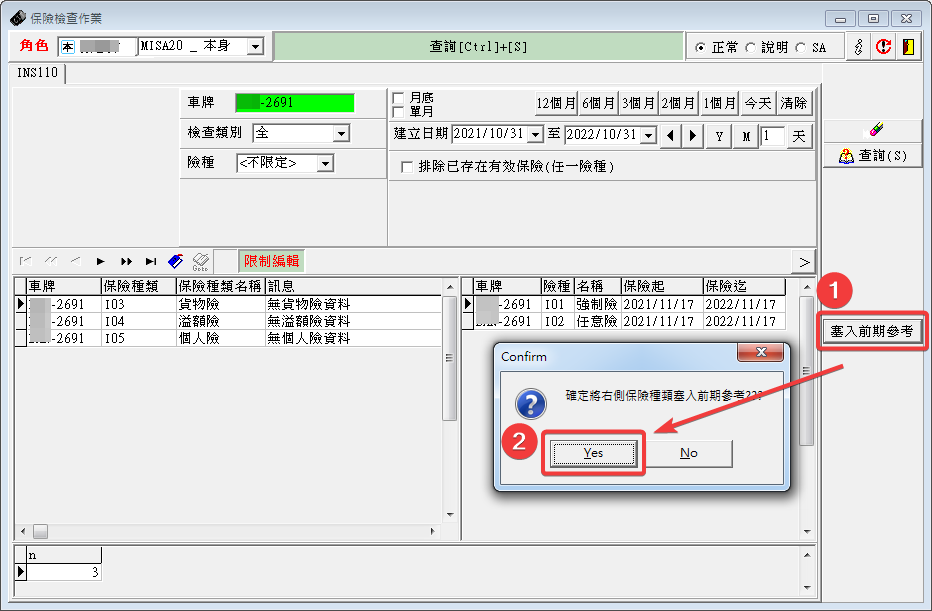Select the 說明 radio button
The image size is (932, 611).
(751, 47)
